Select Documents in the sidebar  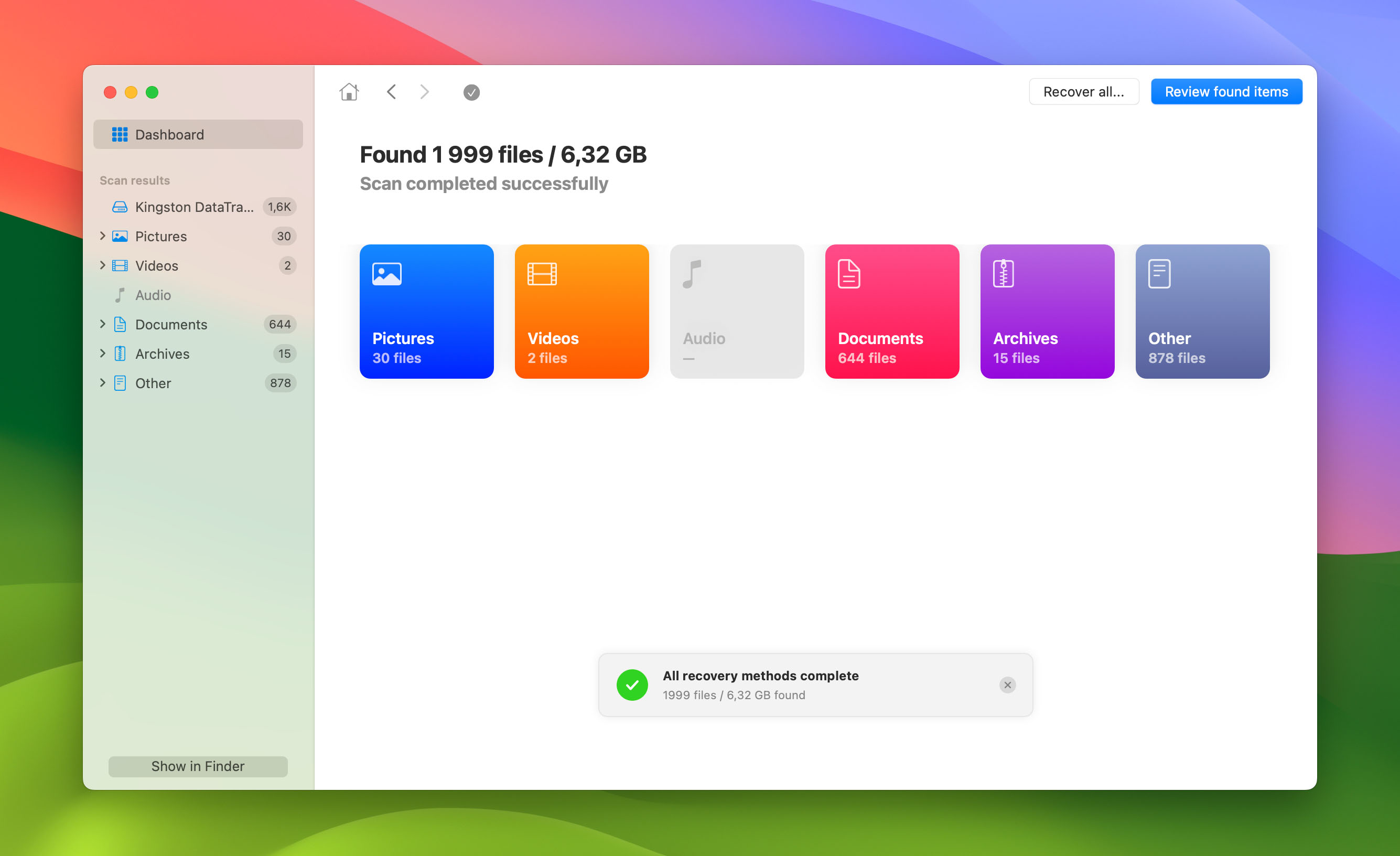(198, 324)
